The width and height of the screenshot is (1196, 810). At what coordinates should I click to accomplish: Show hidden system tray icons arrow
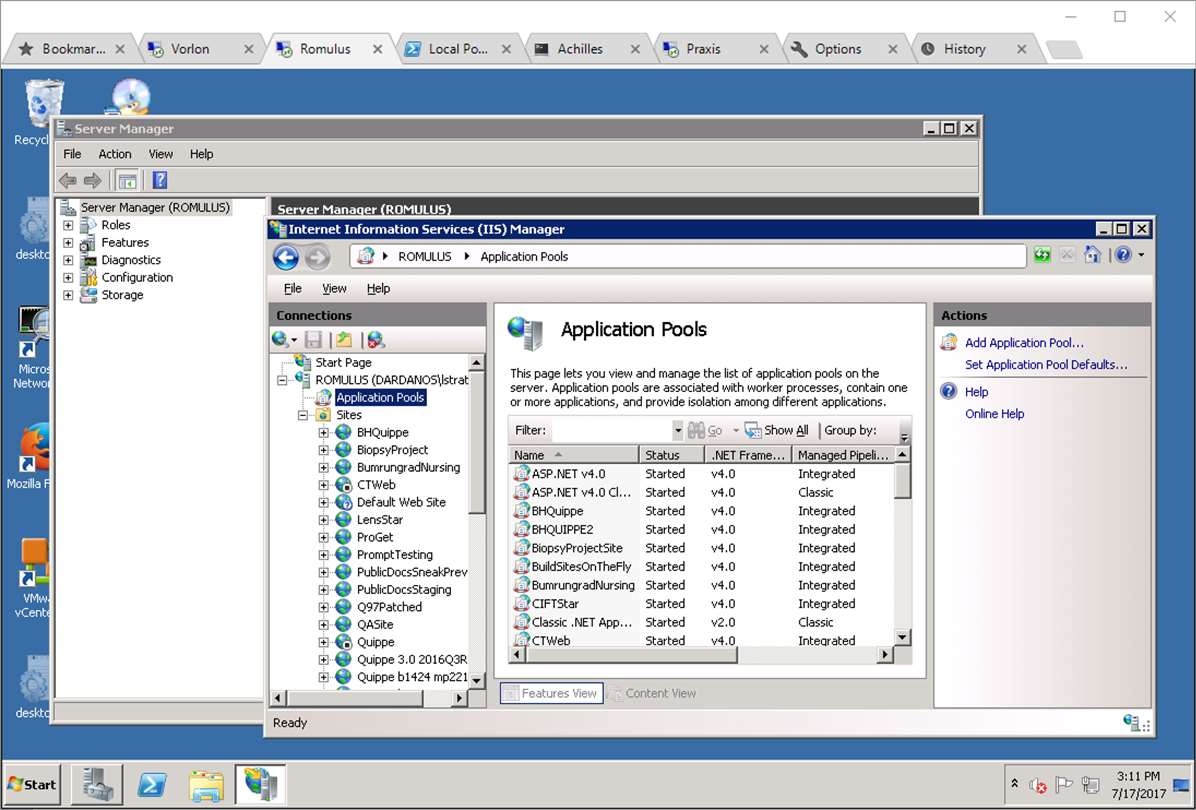pos(1014,783)
